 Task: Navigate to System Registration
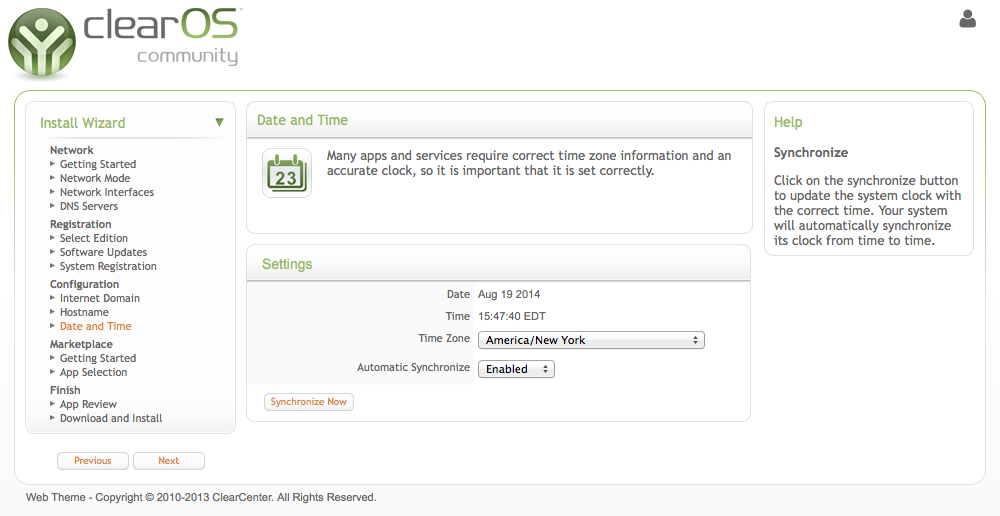[108, 266]
